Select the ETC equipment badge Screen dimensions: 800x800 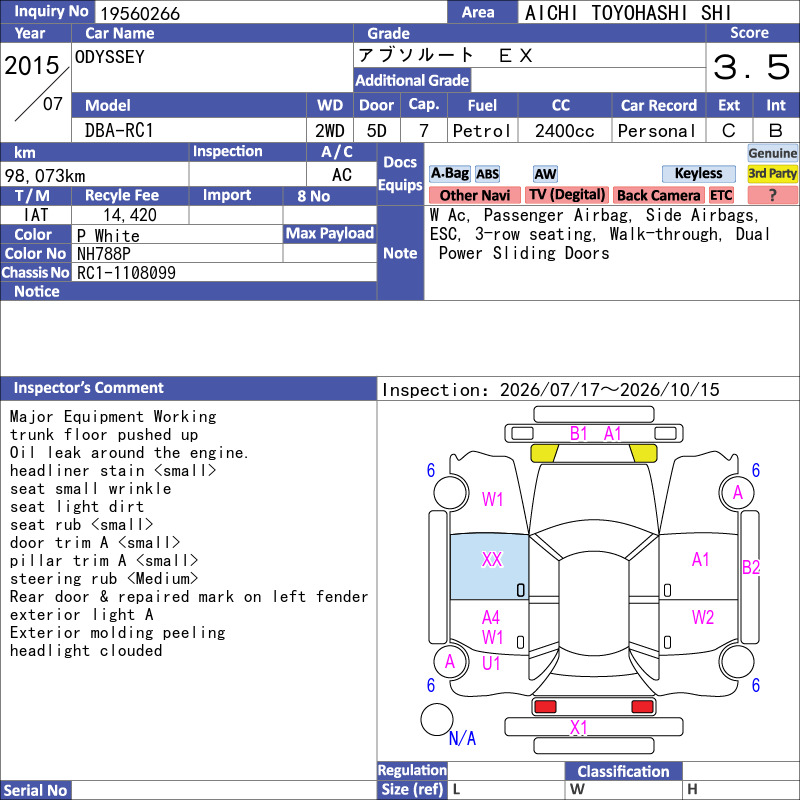pyautogui.click(x=721, y=195)
